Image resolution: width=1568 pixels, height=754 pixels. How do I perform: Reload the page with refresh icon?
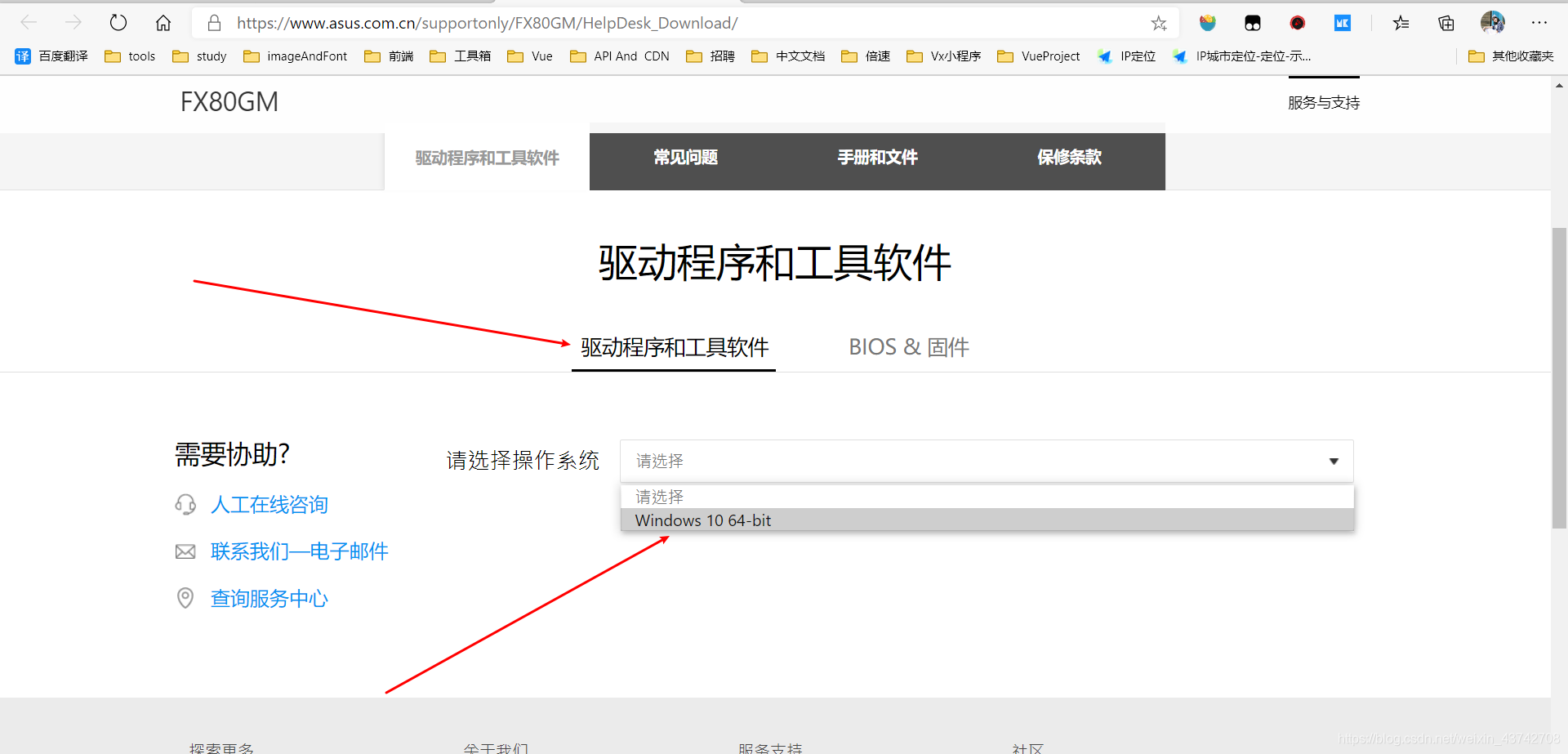118,22
